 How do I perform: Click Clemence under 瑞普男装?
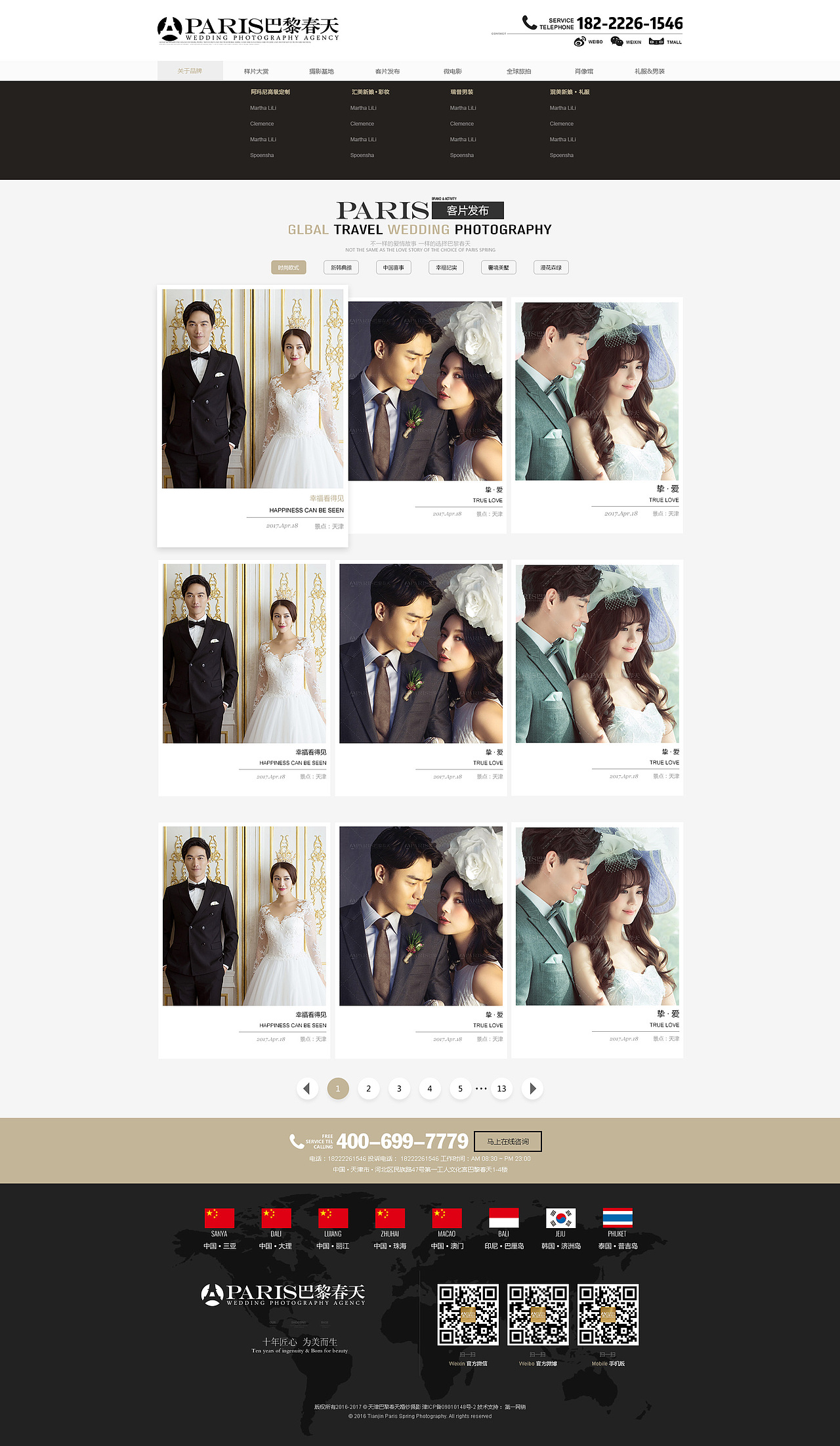(x=462, y=123)
